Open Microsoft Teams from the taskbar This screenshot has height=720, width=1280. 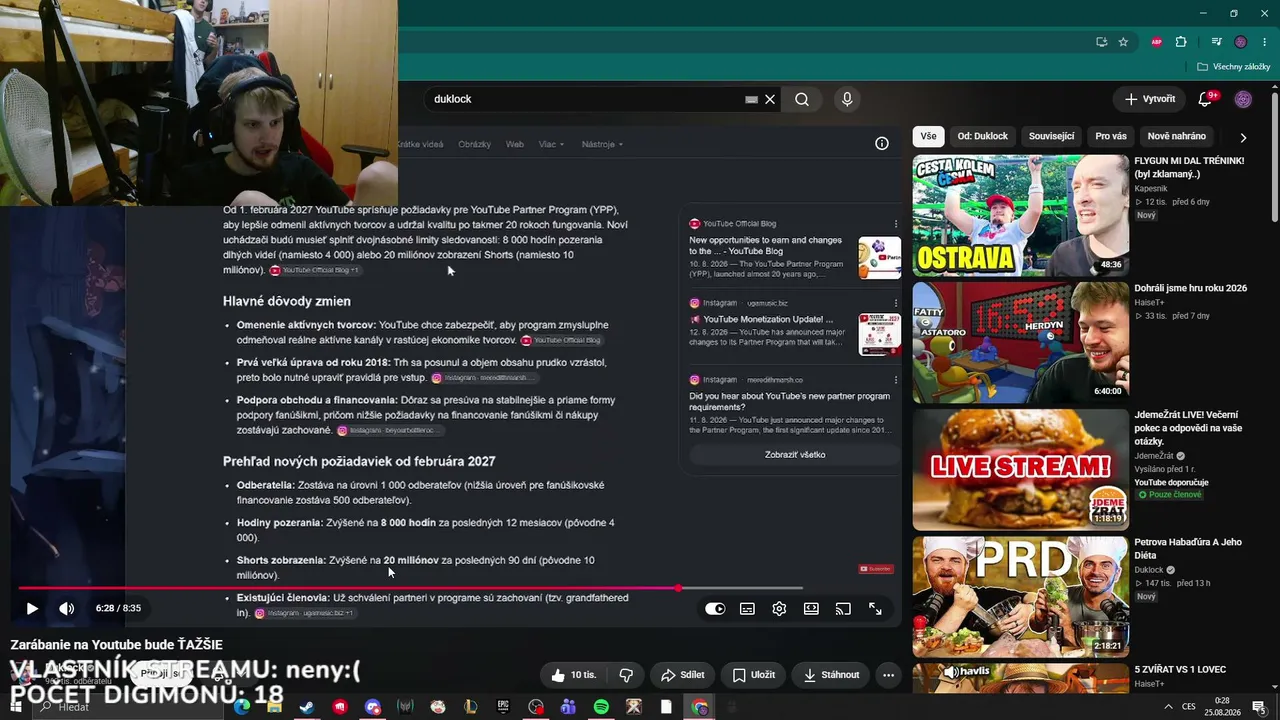568,707
